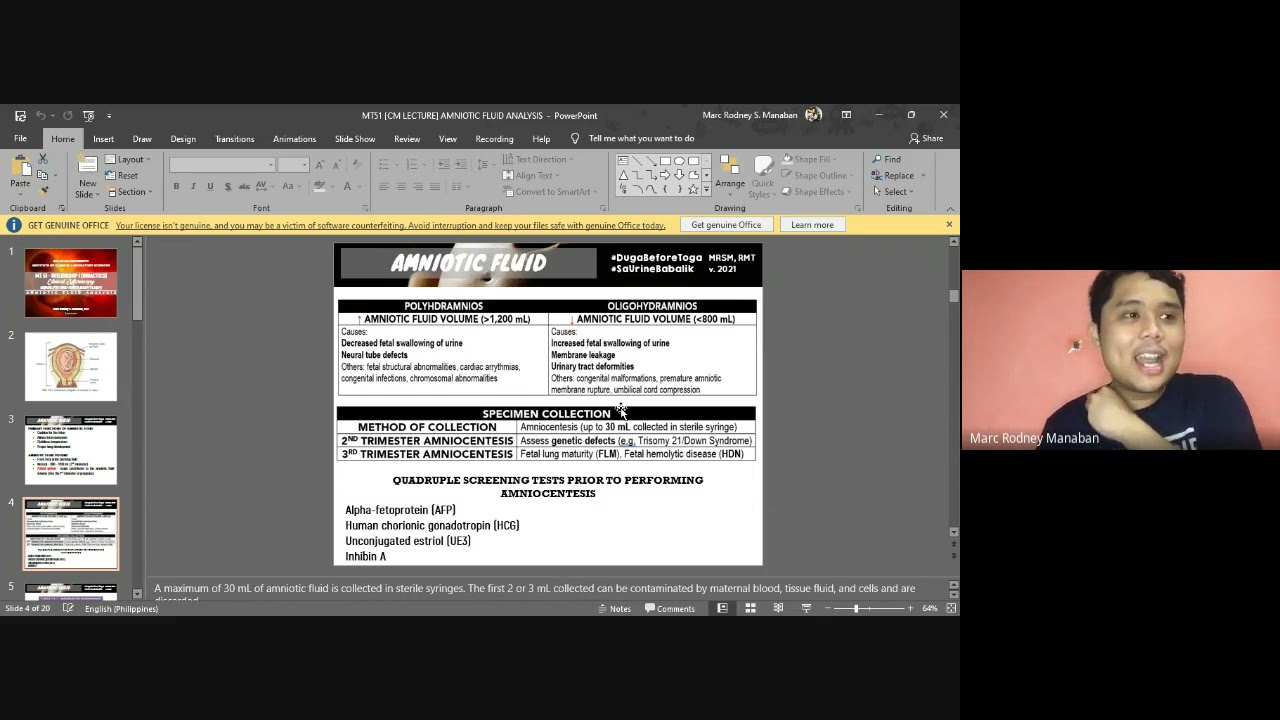Switch to Reading View
Screen dimensions: 1280x720
click(778, 608)
